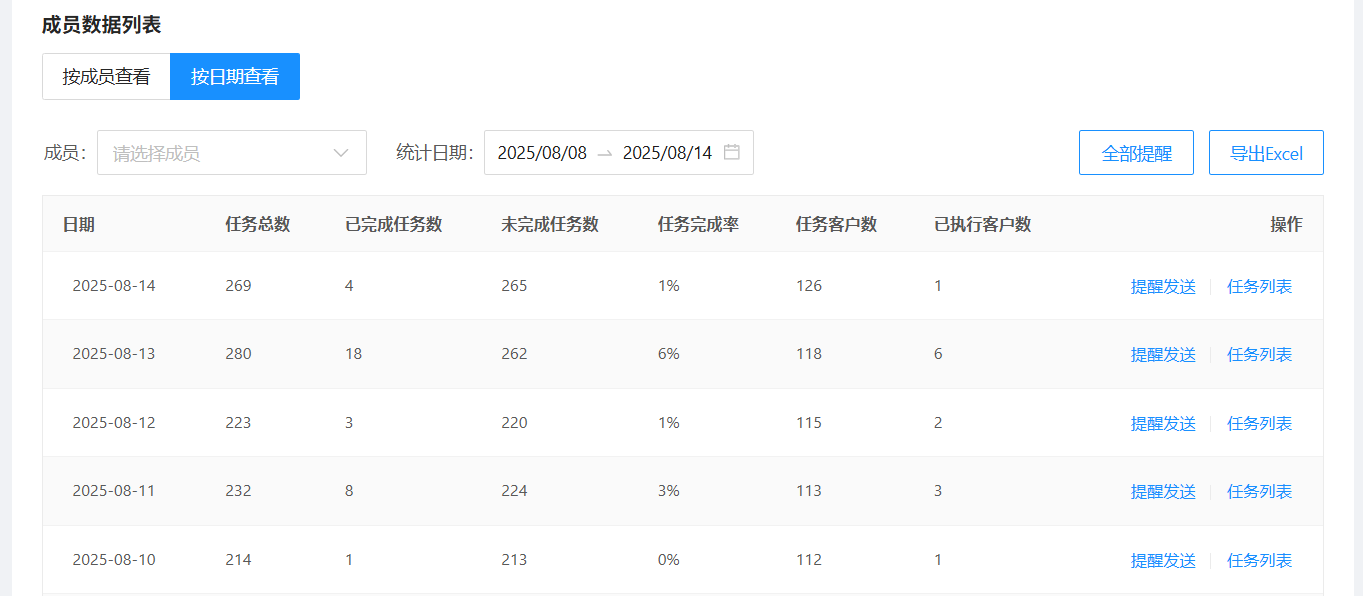
Task: Click total tasks value 280
Action: (238, 354)
